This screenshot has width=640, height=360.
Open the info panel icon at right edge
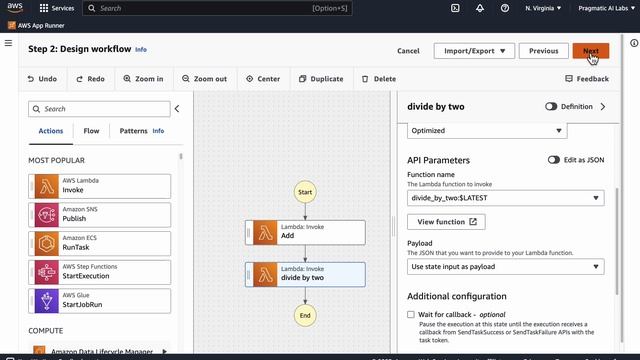634,43
